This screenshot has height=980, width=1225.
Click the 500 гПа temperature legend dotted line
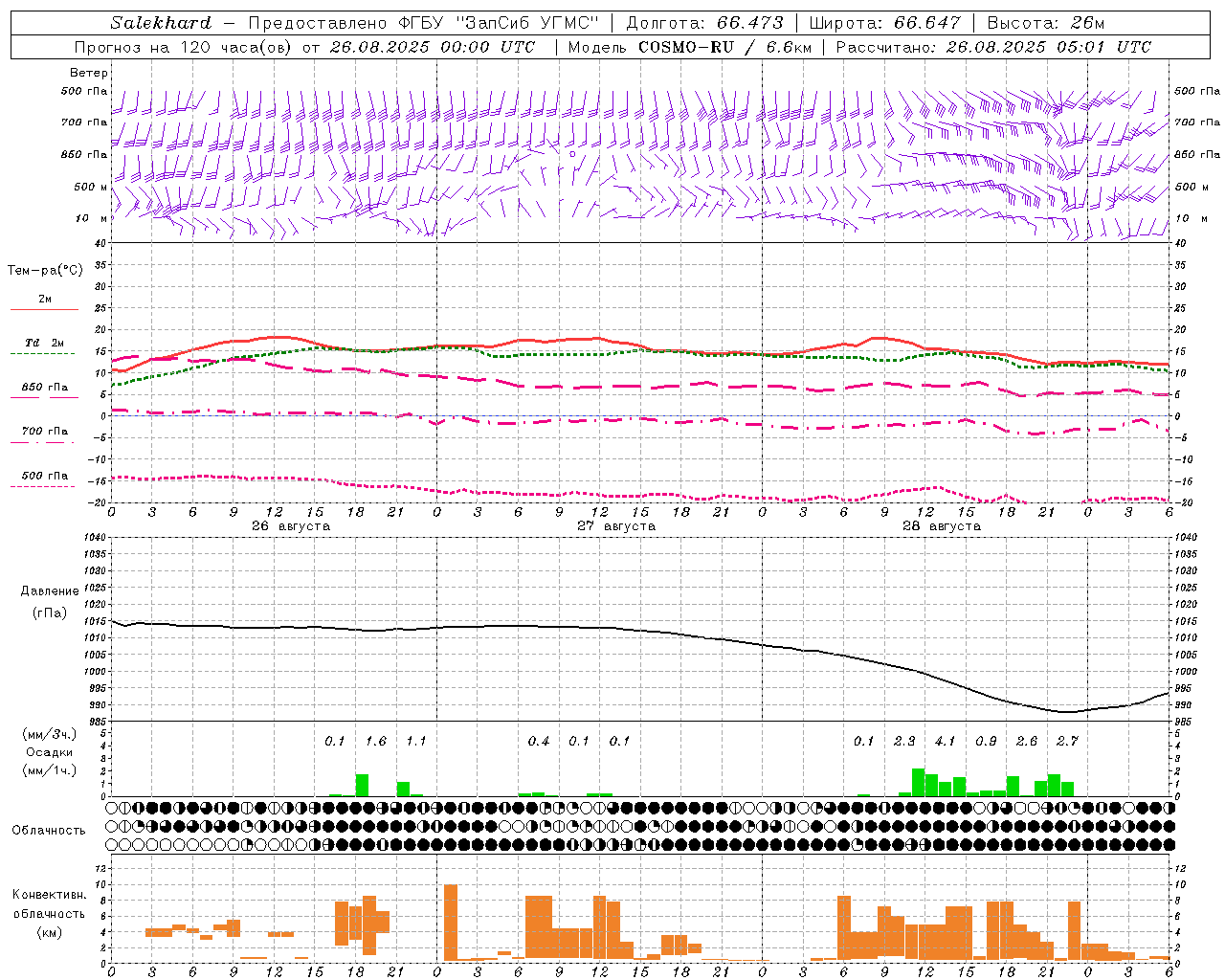pos(42,486)
